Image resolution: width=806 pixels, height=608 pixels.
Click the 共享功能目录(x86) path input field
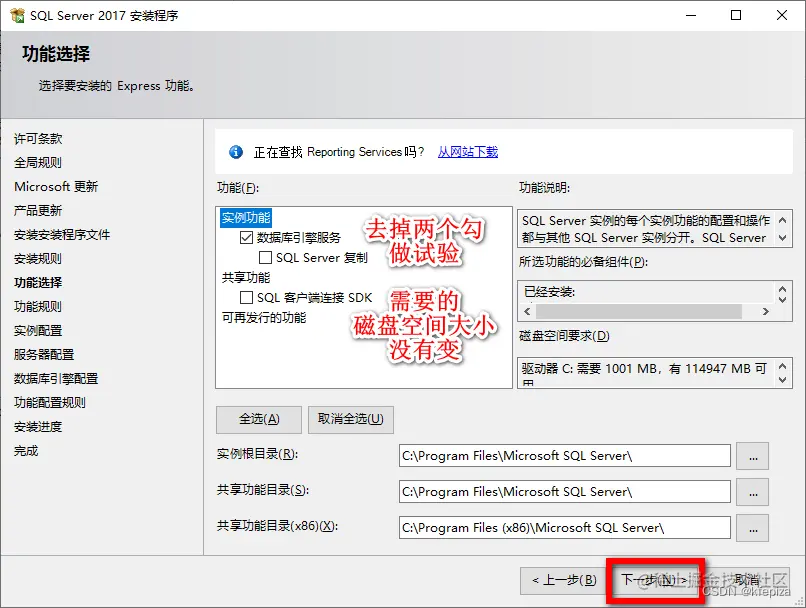click(x=564, y=528)
